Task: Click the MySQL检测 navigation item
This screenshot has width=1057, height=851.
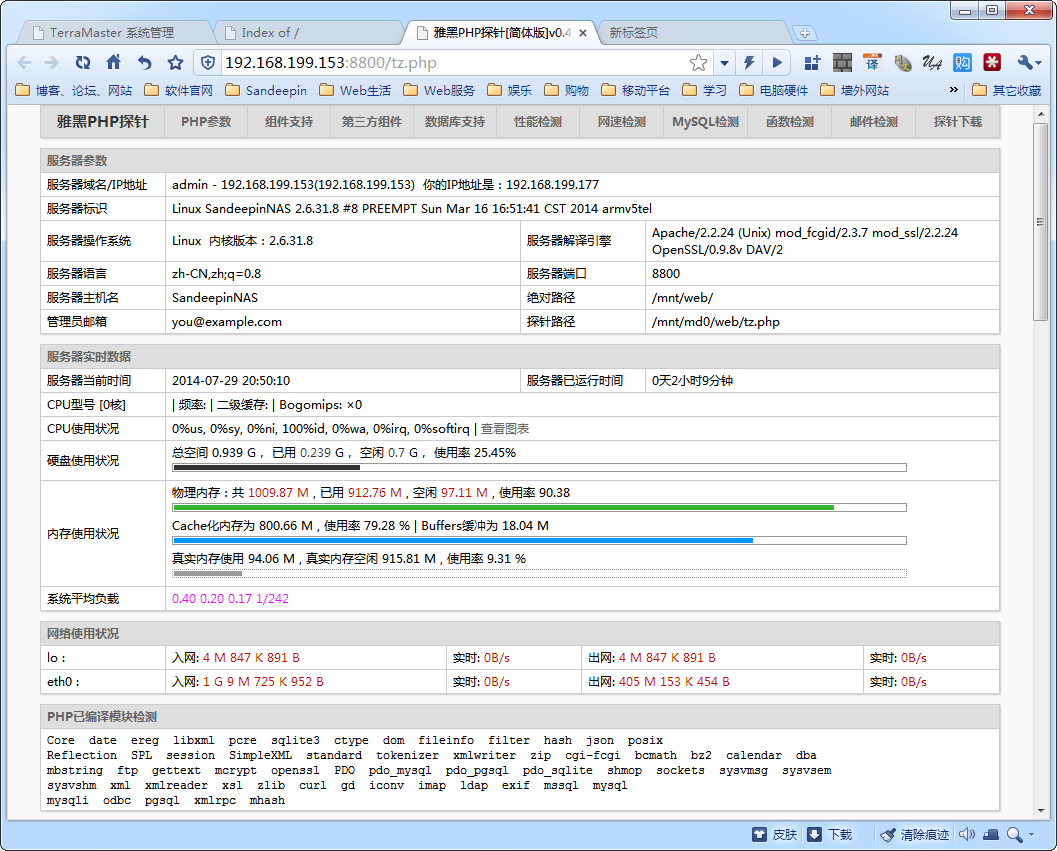Action: coord(705,122)
